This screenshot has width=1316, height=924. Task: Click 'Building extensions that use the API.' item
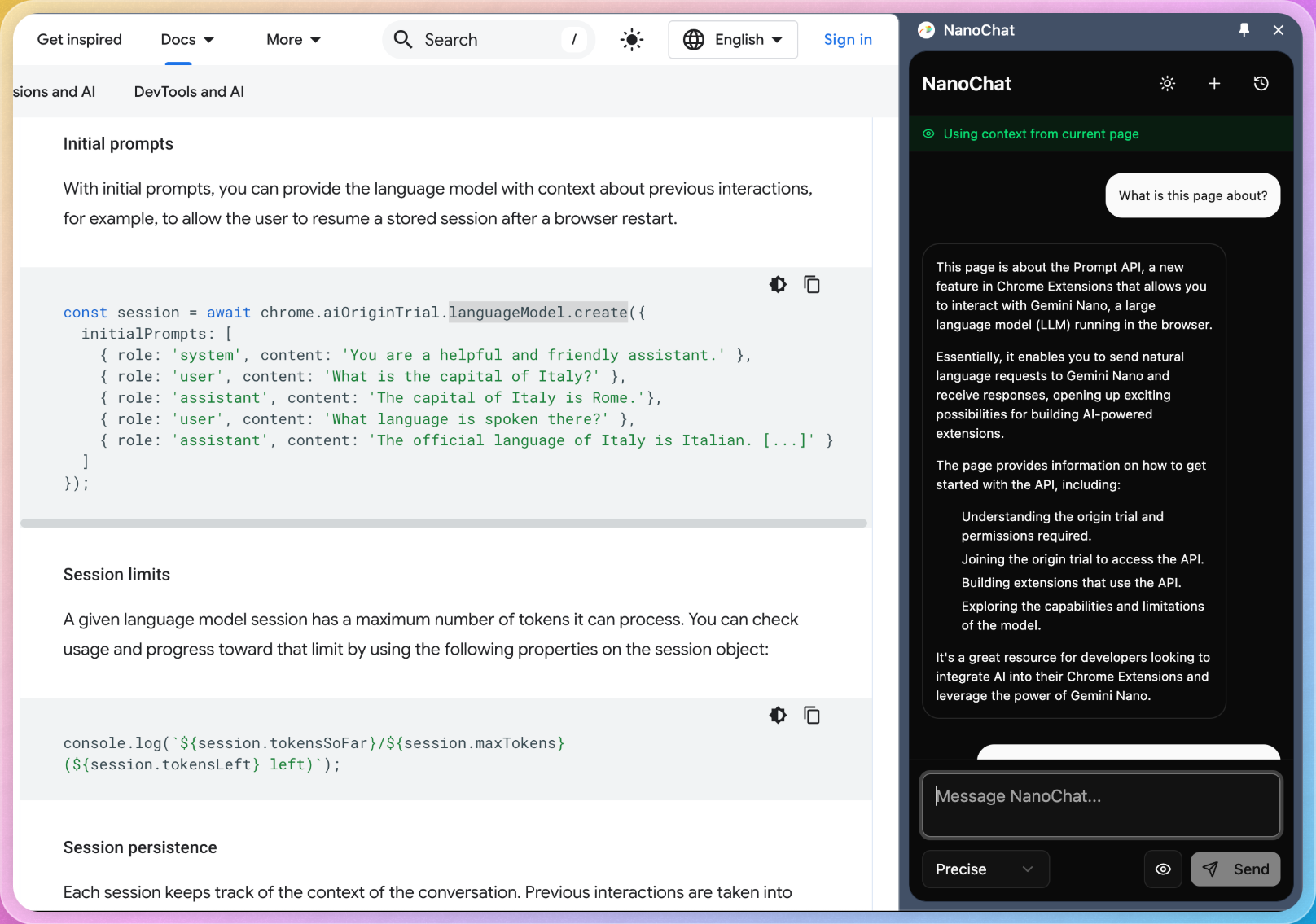coord(1071,583)
